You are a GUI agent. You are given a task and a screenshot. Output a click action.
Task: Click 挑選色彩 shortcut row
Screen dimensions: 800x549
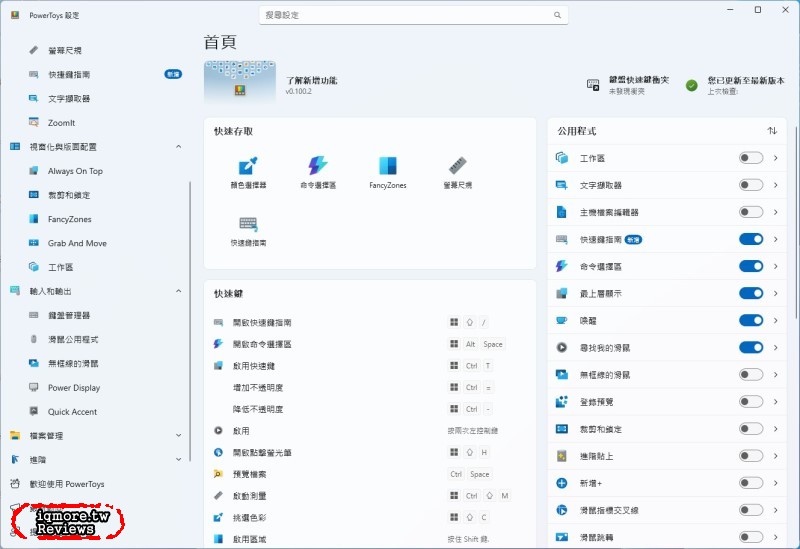[370, 517]
